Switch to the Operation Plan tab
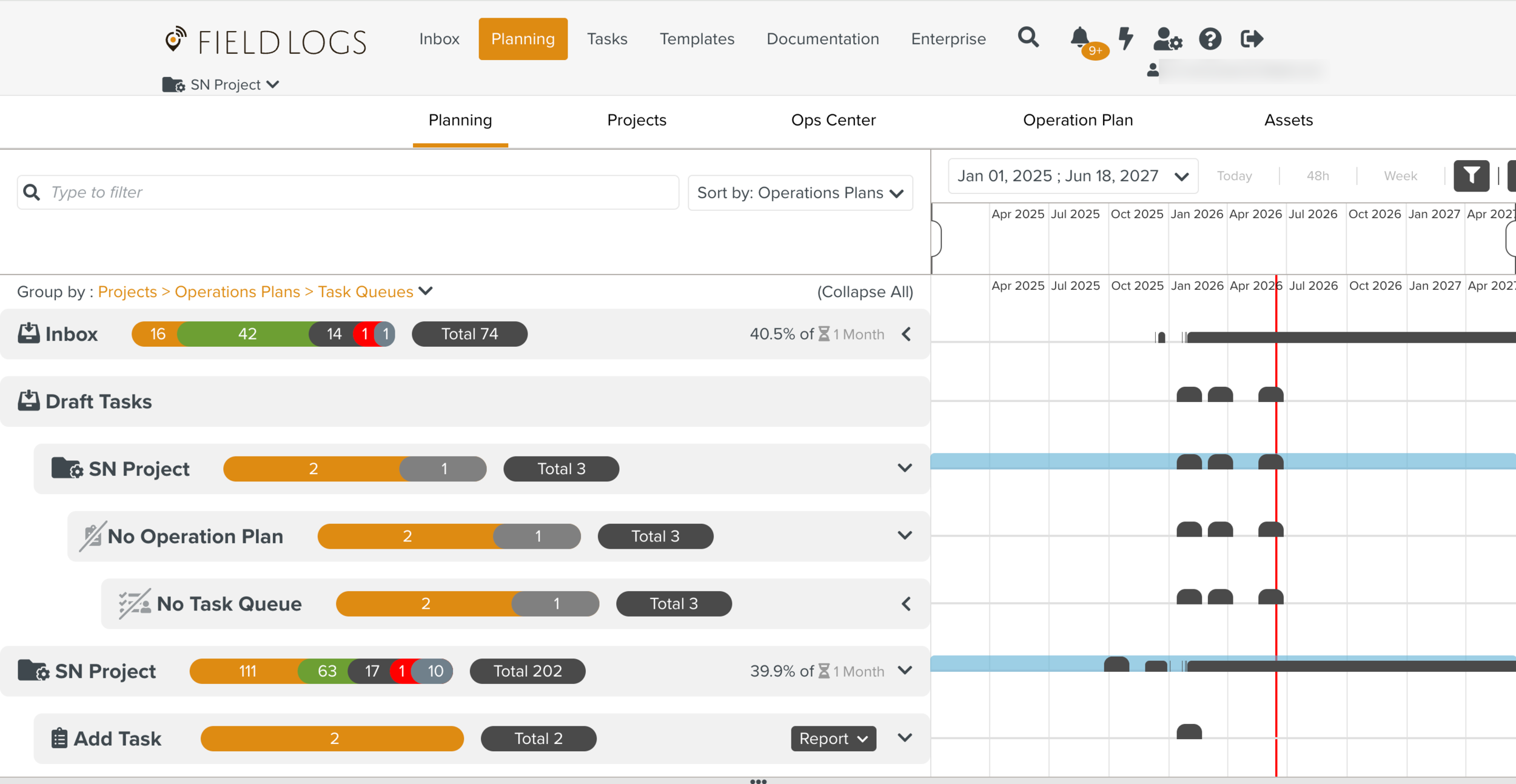 (x=1078, y=120)
